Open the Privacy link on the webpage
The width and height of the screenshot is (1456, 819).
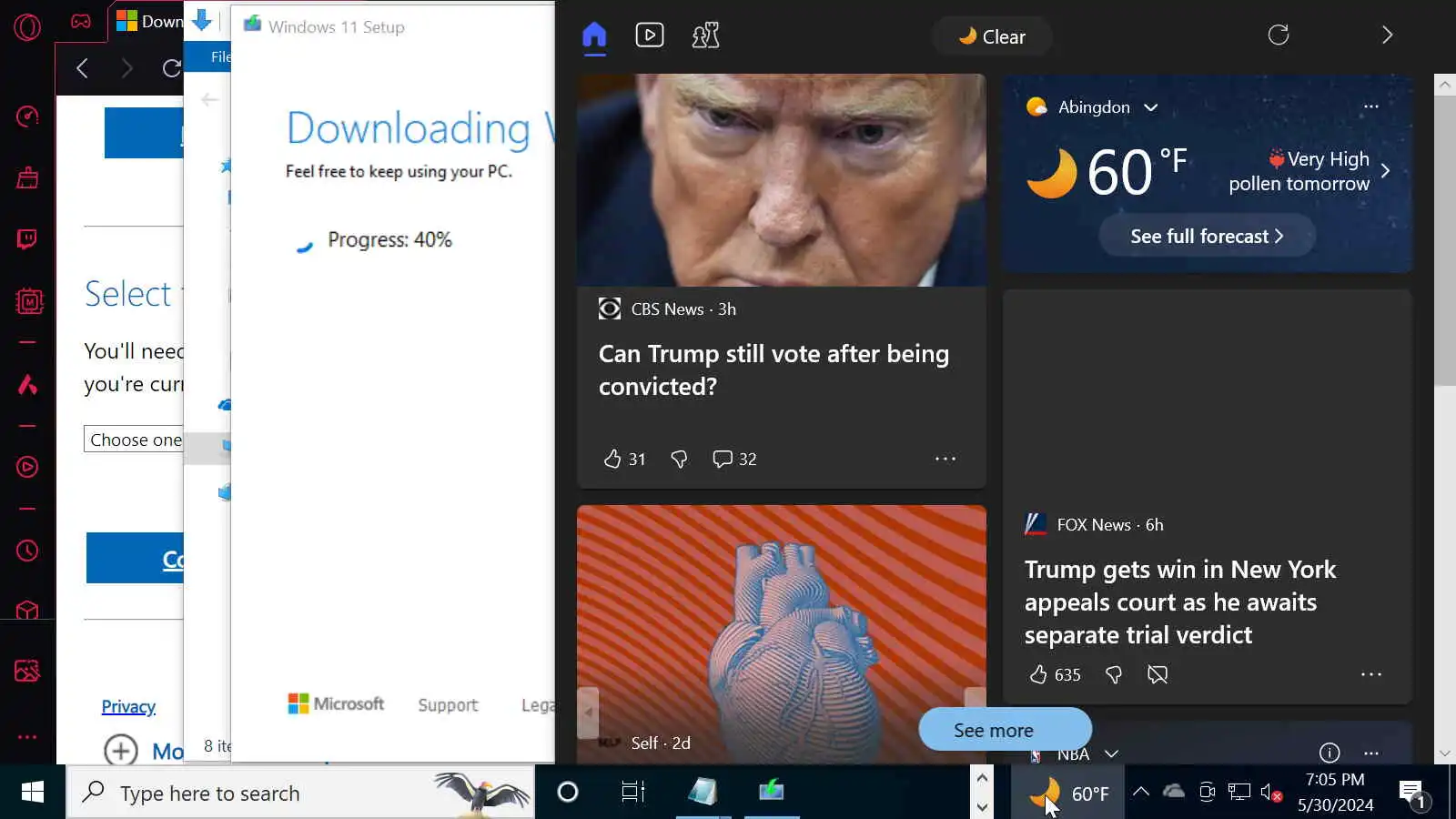point(128,707)
